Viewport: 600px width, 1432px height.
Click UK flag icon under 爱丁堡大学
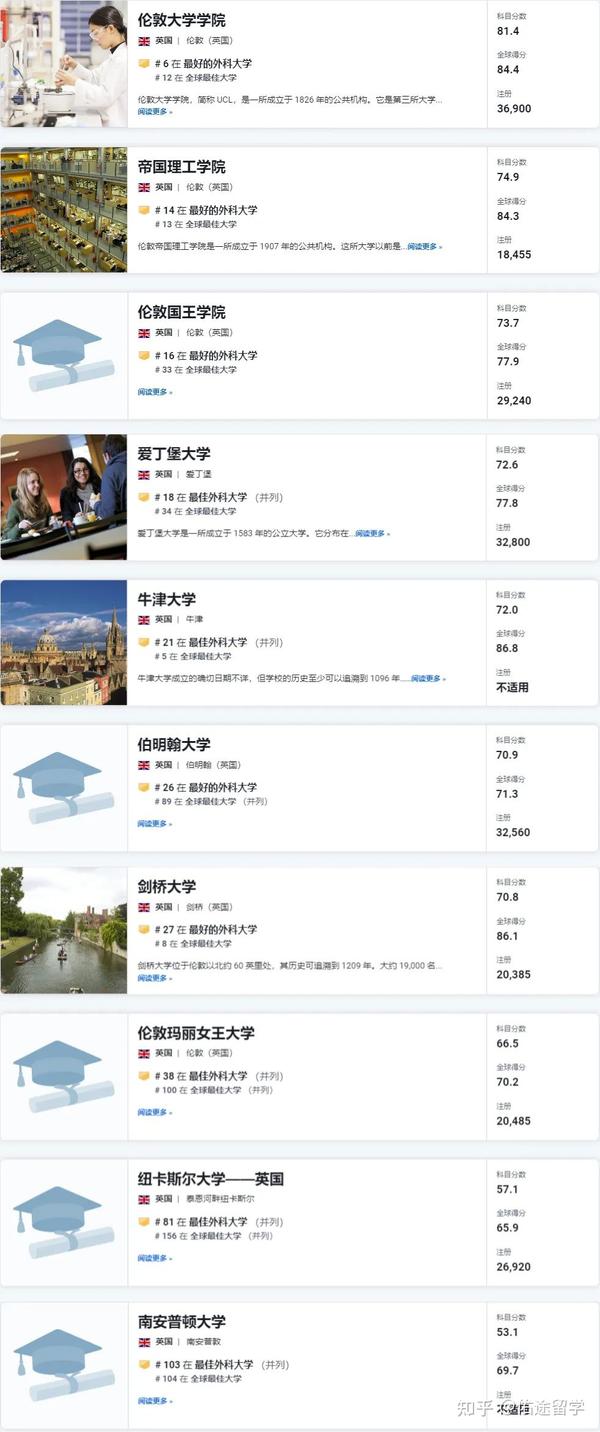[144, 475]
